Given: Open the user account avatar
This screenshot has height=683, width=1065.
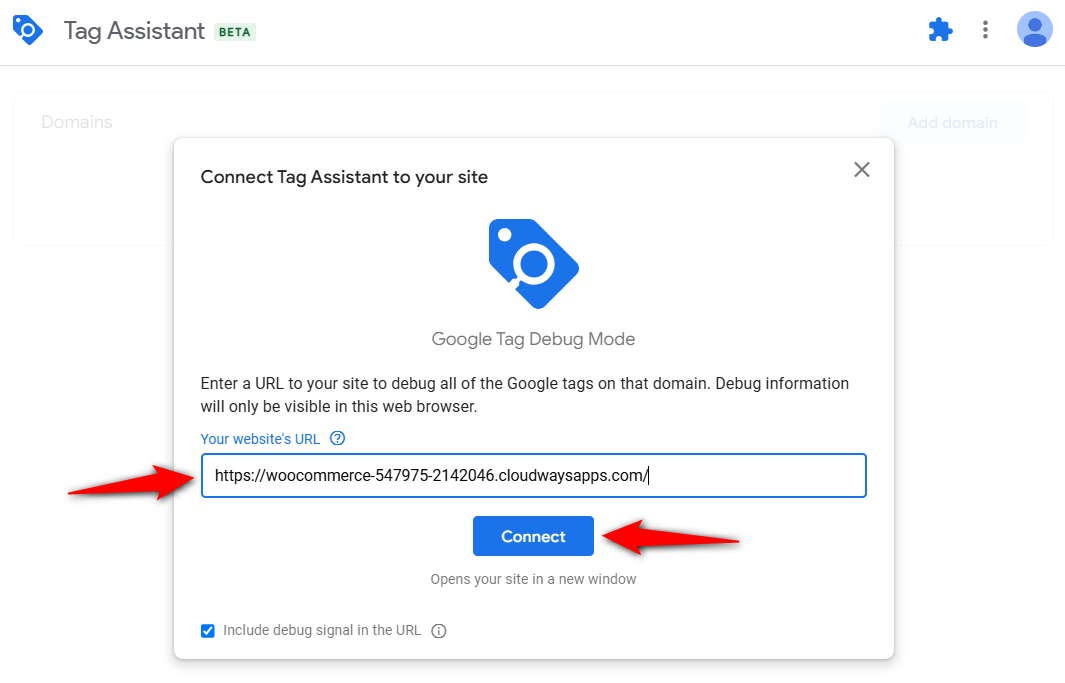Looking at the screenshot, I should coord(1034,30).
